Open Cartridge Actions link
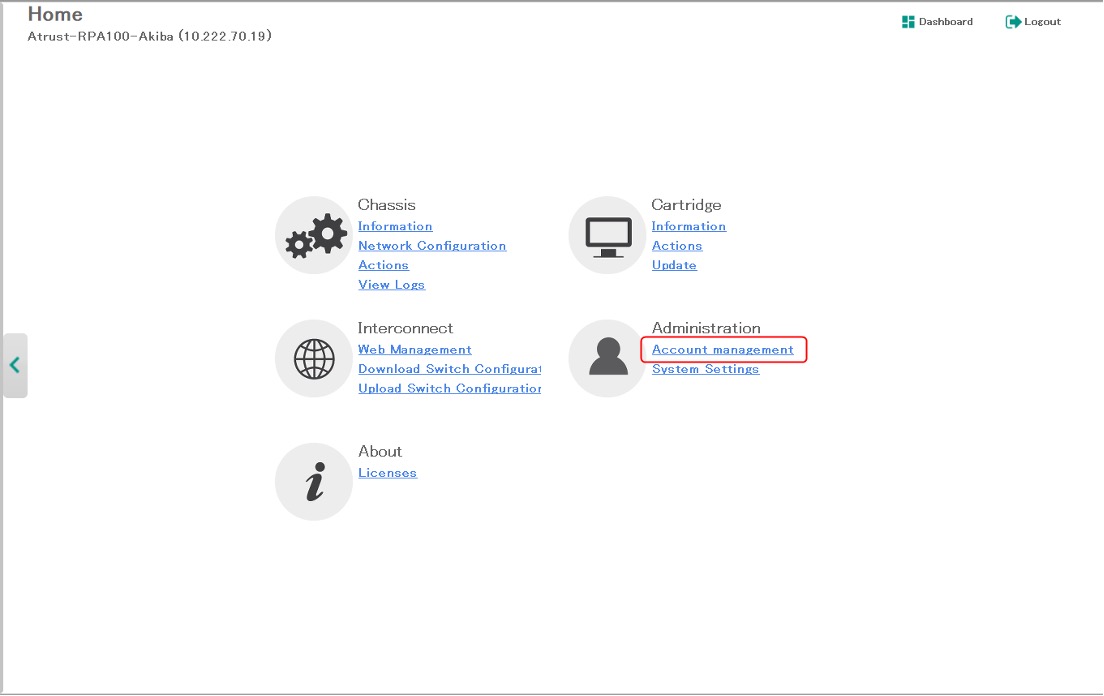Image resolution: width=1104 pixels, height=696 pixels. [677, 246]
